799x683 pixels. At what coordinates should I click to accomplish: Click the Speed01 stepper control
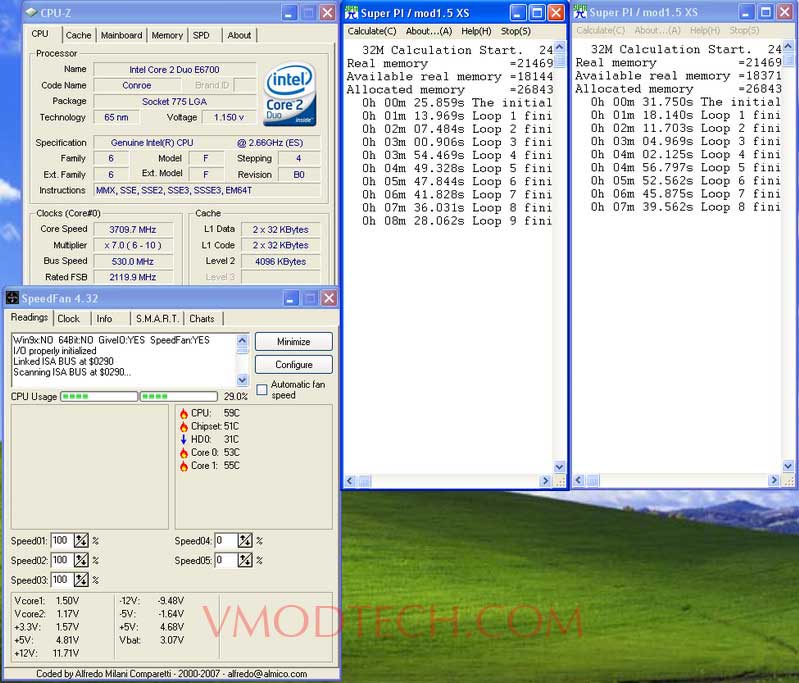tap(81, 540)
